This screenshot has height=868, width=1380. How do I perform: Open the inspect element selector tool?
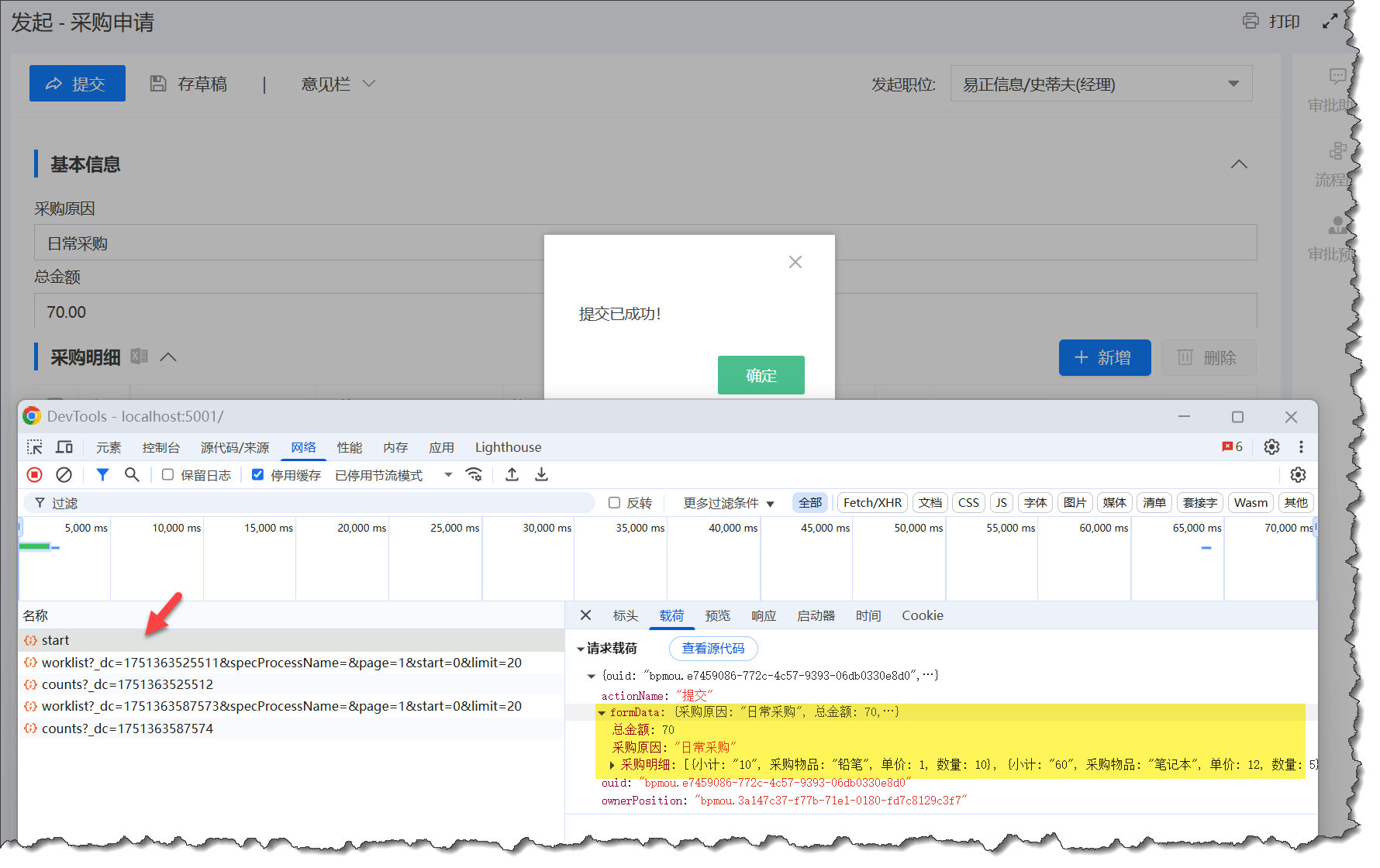35,447
